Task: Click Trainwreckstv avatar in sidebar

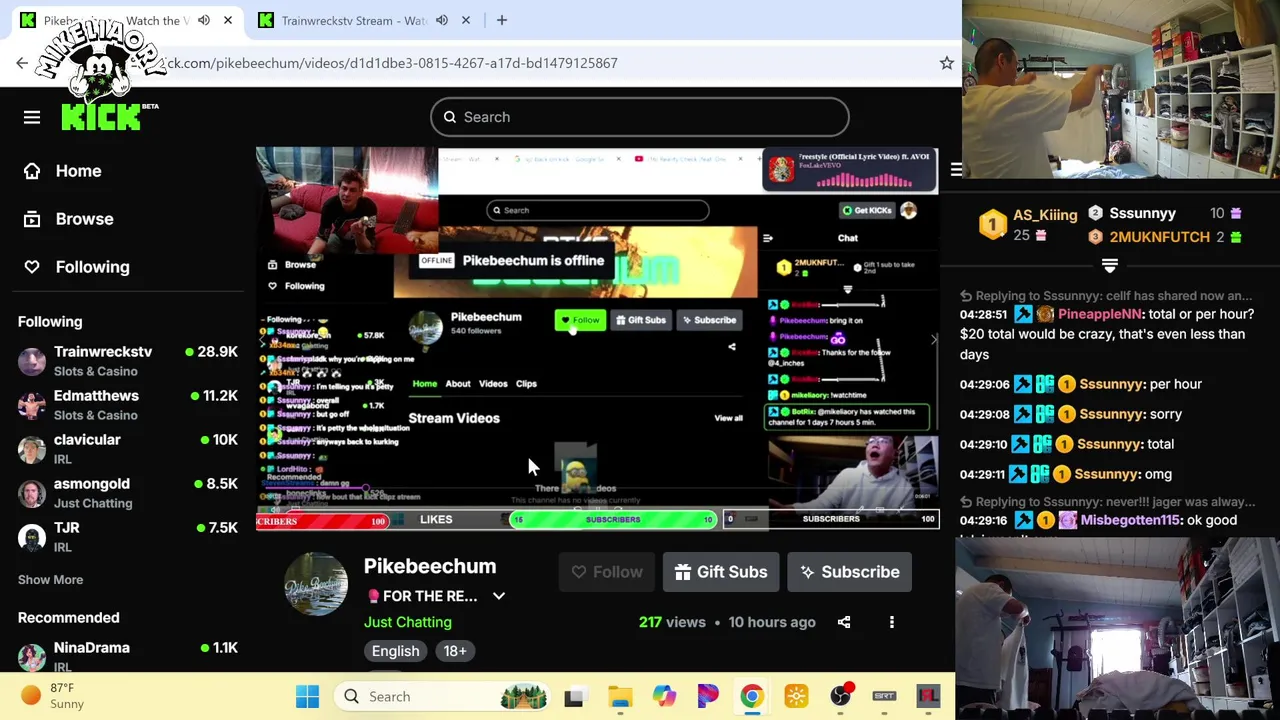Action: point(32,361)
